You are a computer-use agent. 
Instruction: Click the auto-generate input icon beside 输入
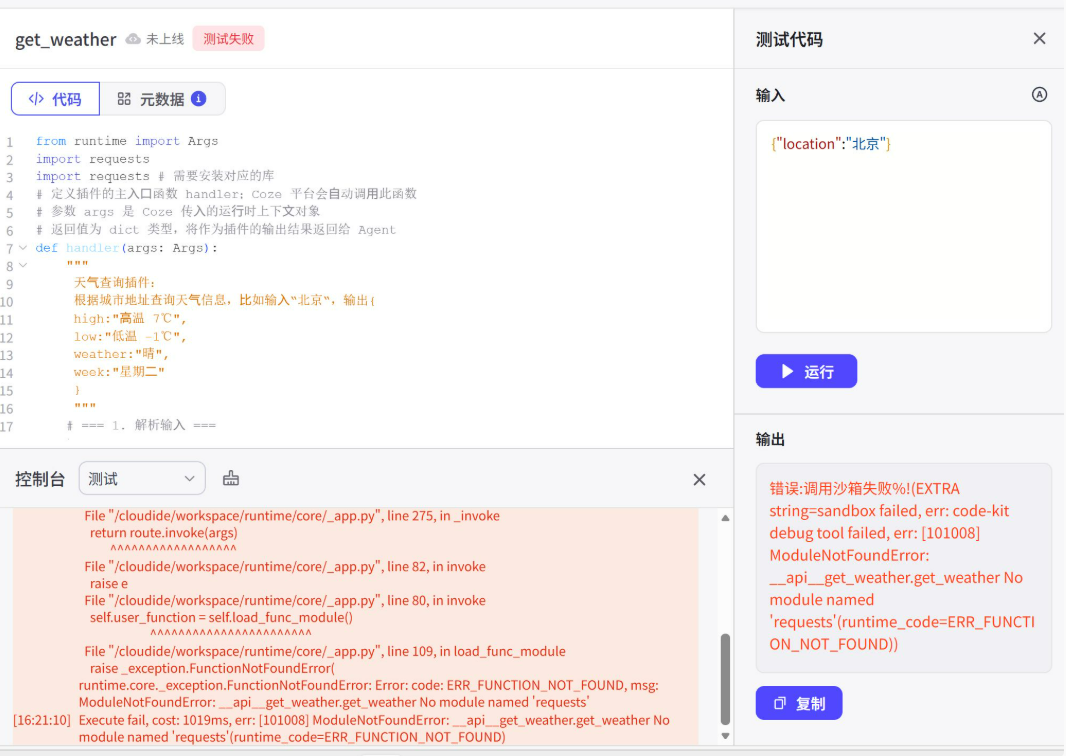point(1039,94)
